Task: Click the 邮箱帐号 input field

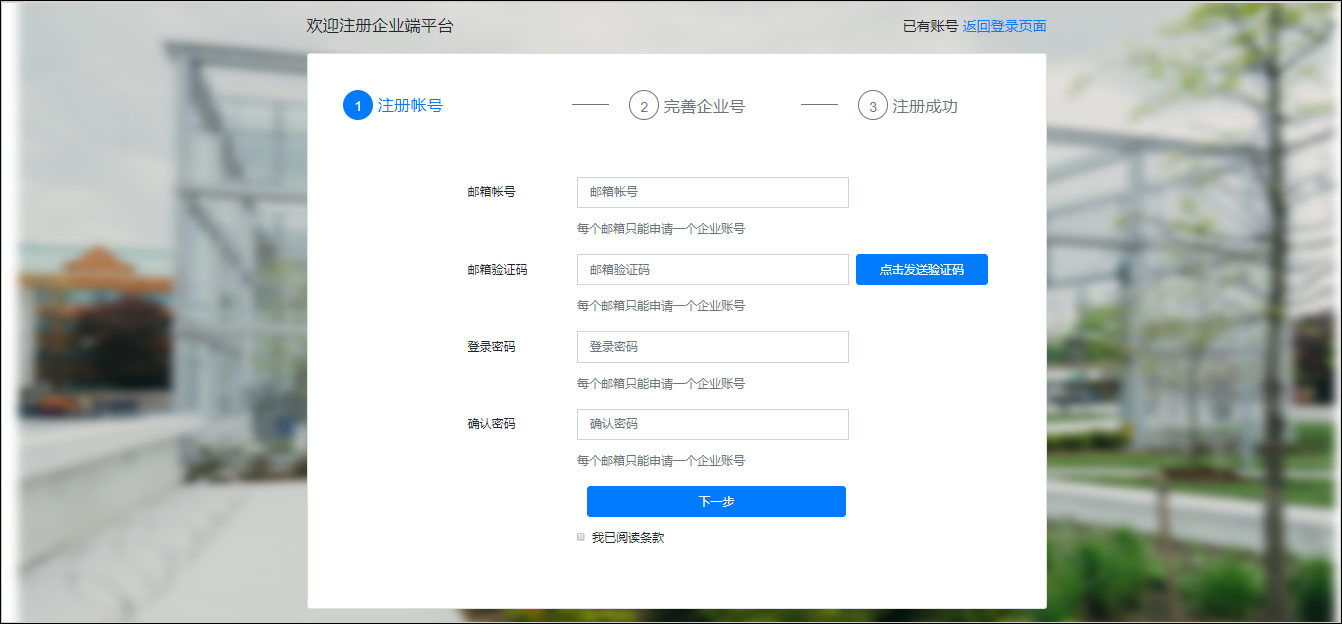Action: pos(713,192)
